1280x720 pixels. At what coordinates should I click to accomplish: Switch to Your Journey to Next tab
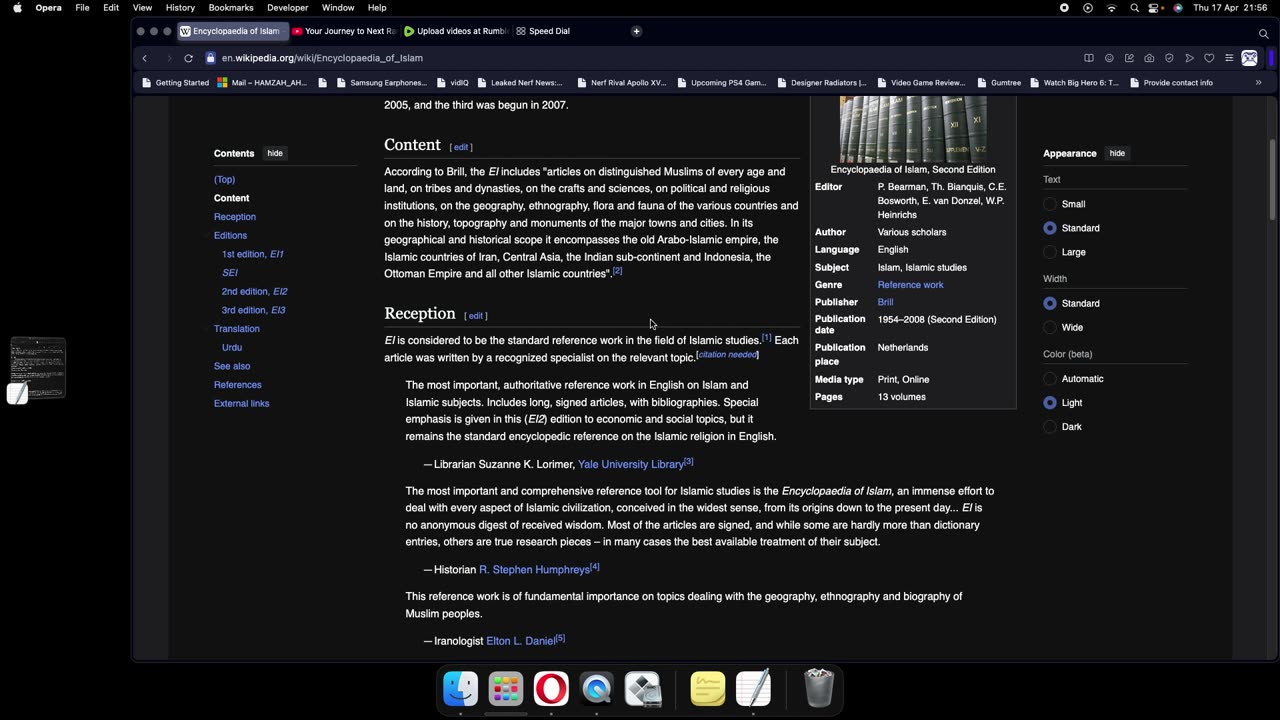pos(344,31)
